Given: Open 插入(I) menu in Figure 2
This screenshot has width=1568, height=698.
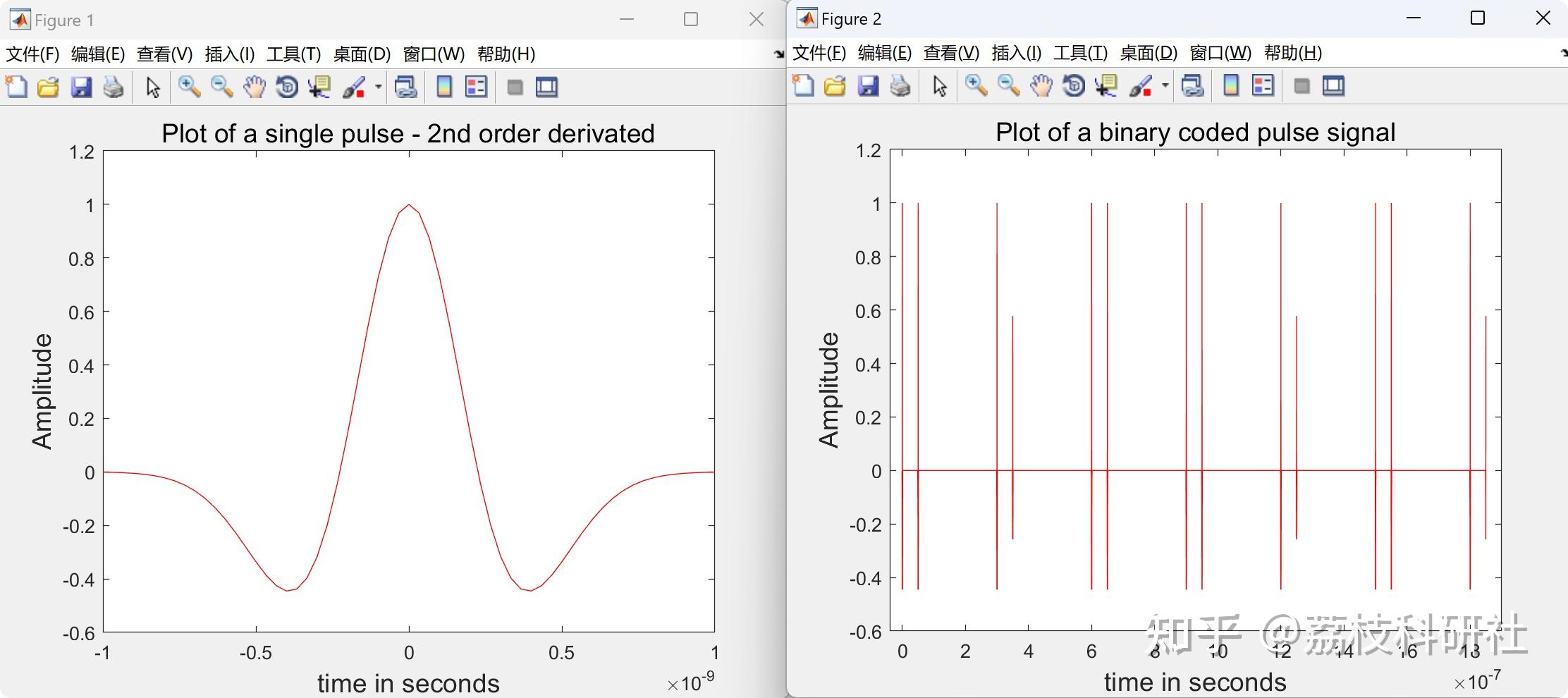Looking at the screenshot, I should [1017, 52].
